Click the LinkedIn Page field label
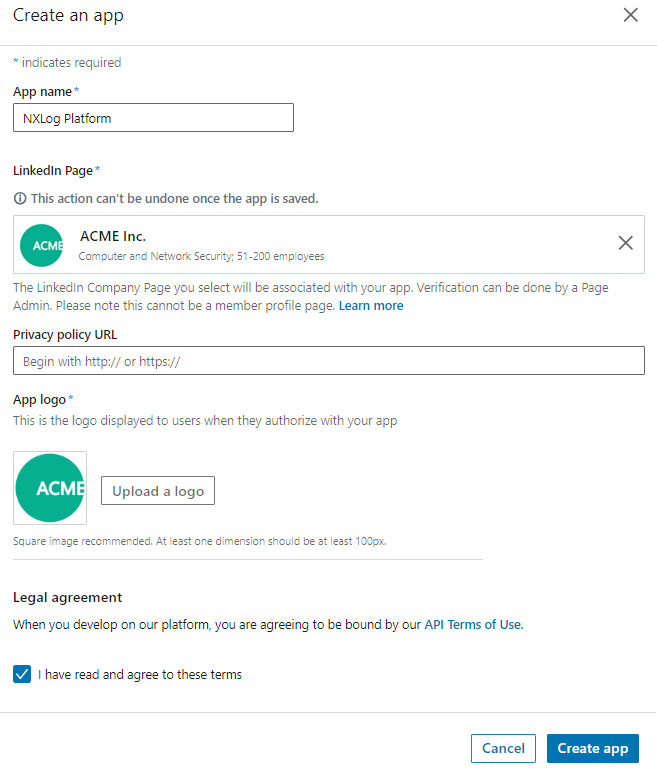This screenshot has width=657, height=772. coord(52,170)
